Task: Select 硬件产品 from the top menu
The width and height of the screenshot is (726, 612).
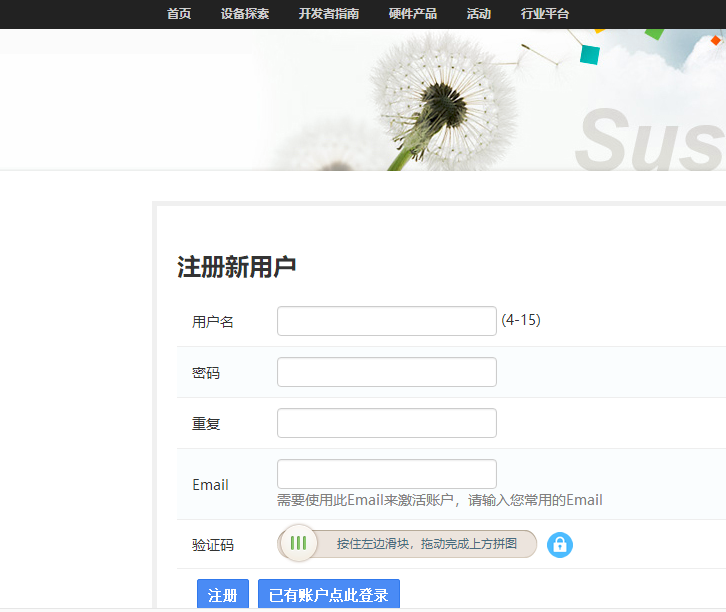Action: pos(413,14)
